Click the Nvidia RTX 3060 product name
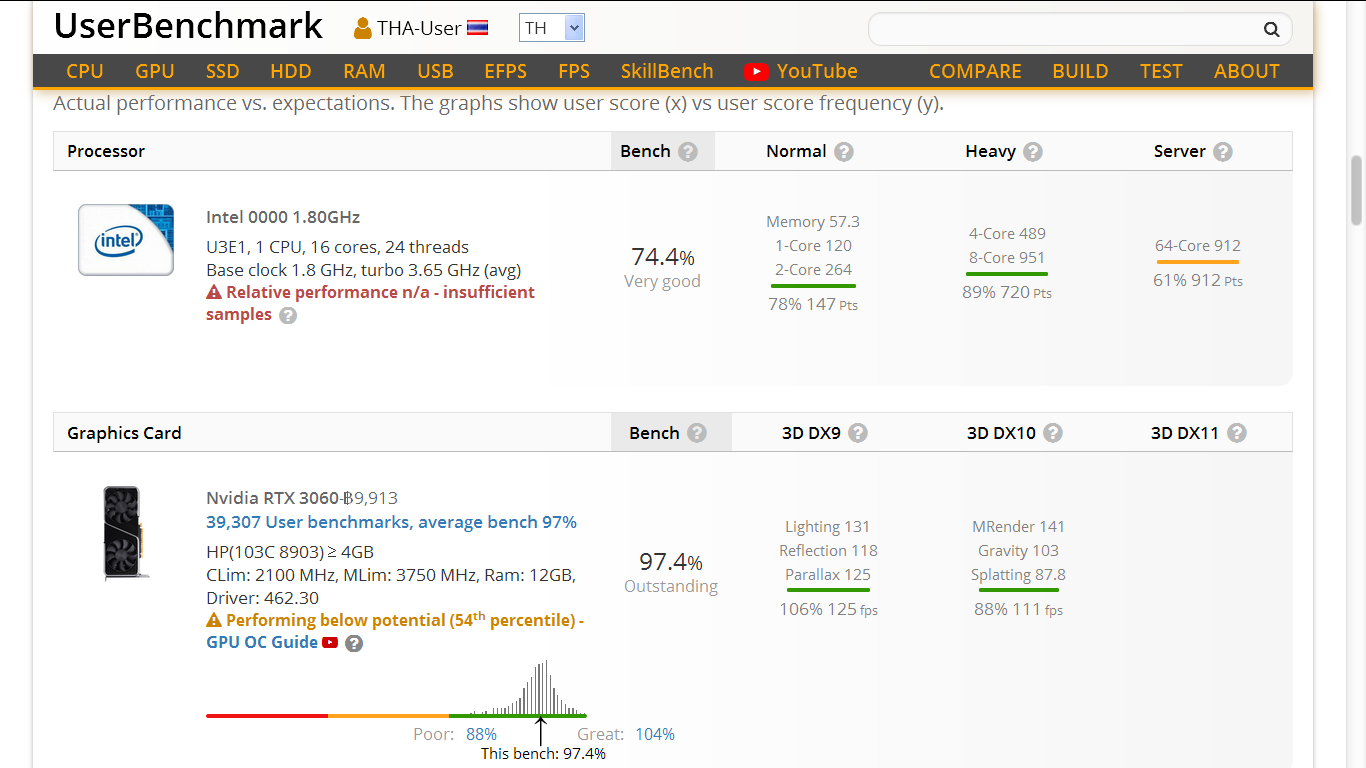Viewport: 1366px width, 768px height. pyautogui.click(x=272, y=498)
